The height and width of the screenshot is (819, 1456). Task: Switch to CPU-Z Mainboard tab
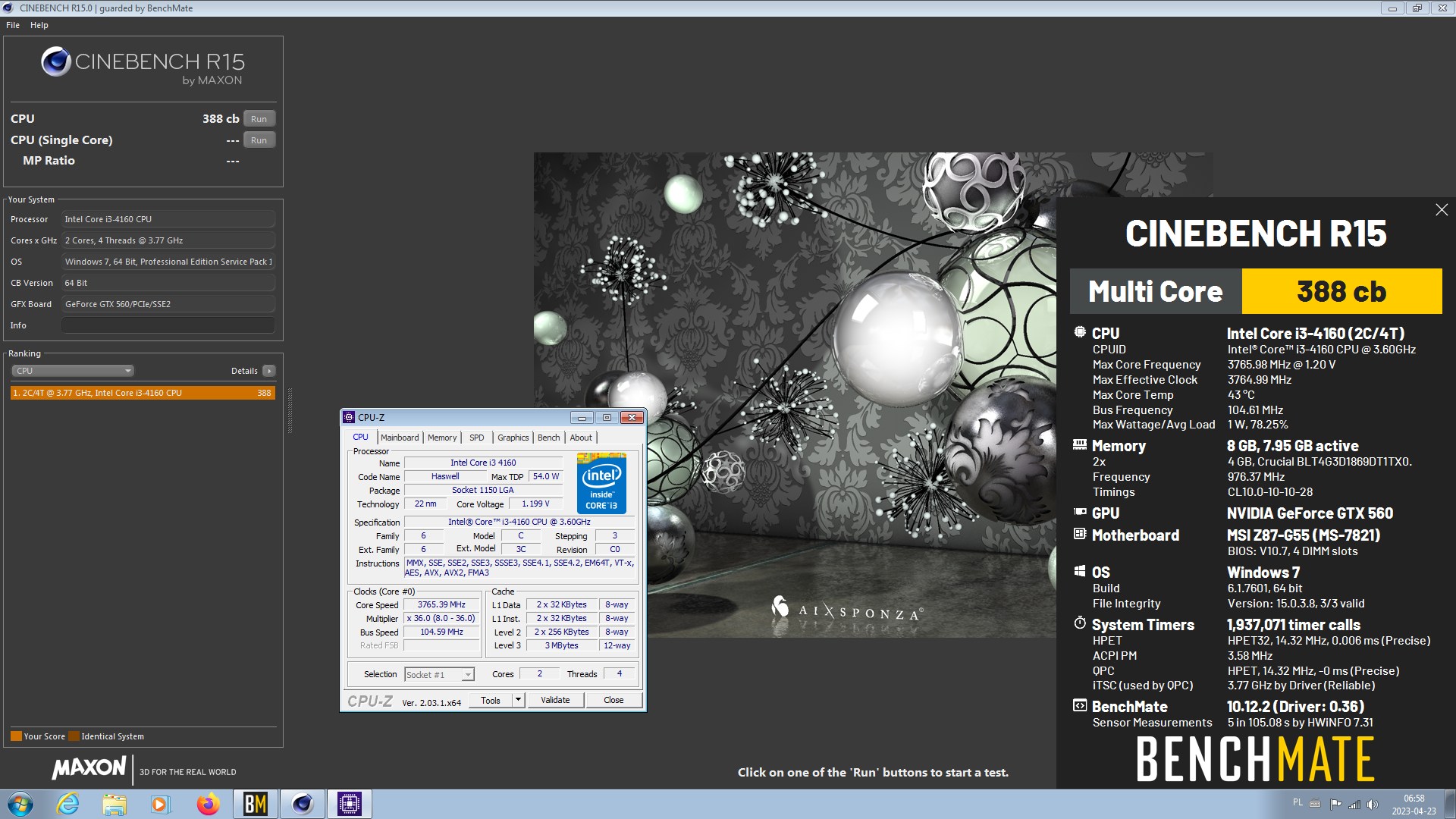pyautogui.click(x=400, y=438)
